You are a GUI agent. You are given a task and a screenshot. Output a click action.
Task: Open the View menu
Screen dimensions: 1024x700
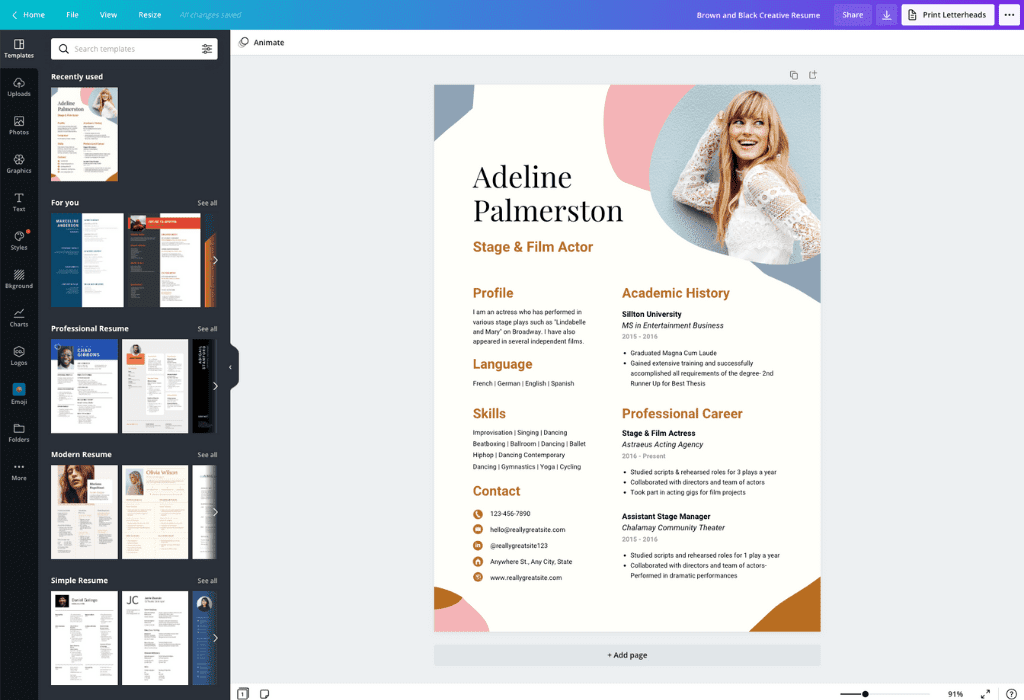pos(109,14)
